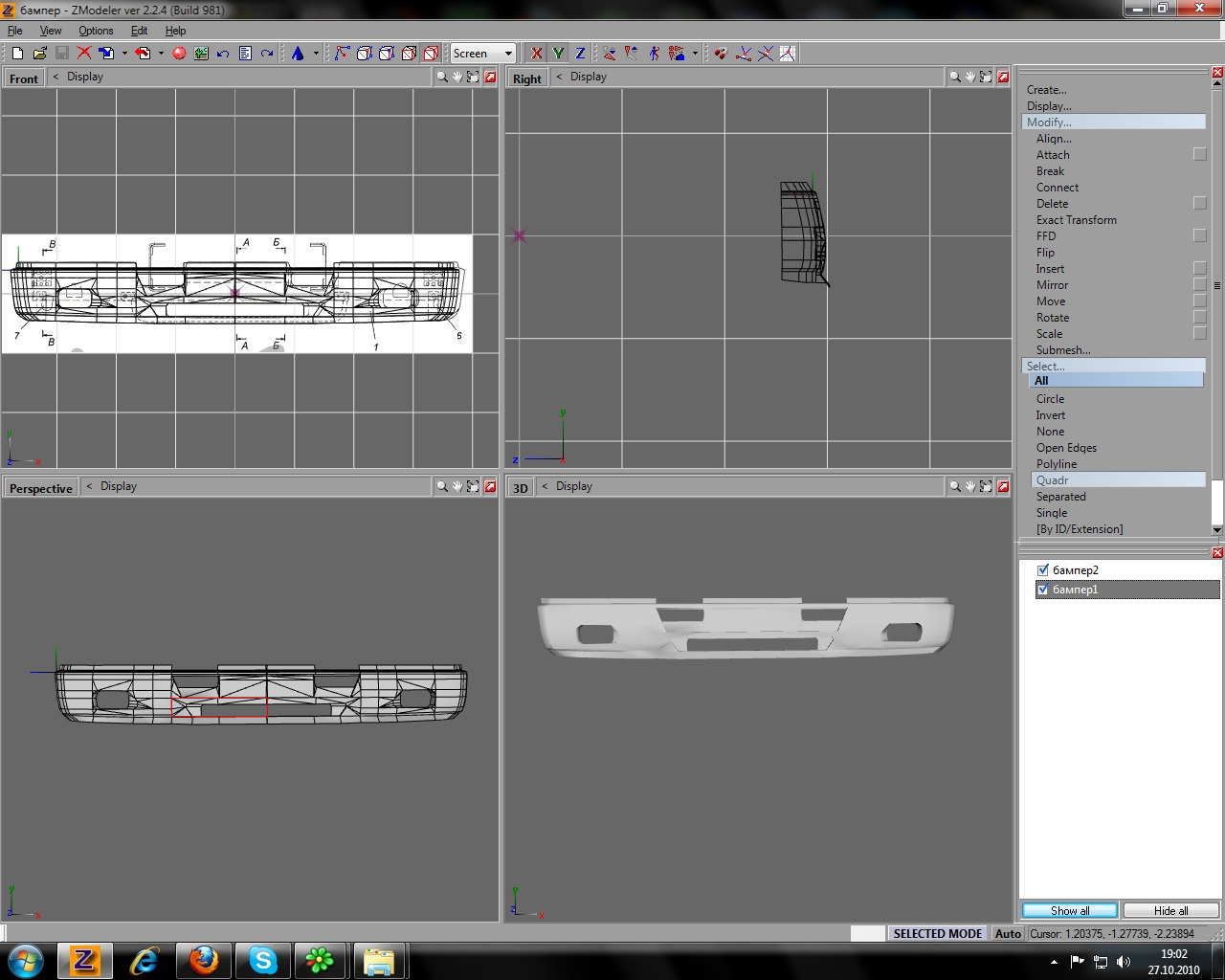Click the pan hand icon in Right viewport
The height and width of the screenshot is (980, 1225).
[x=969, y=77]
